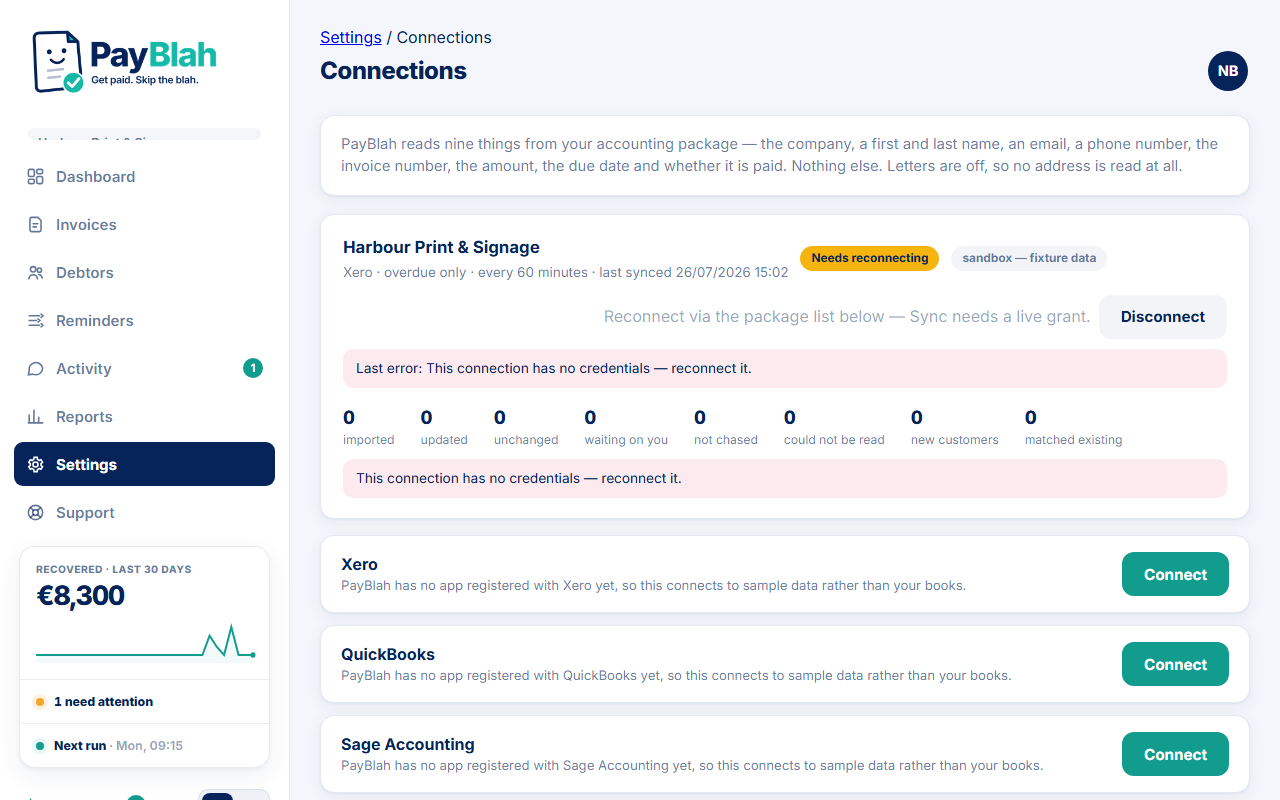Open the Support page
This screenshot has height=800, width=1280.
point(144,513)
